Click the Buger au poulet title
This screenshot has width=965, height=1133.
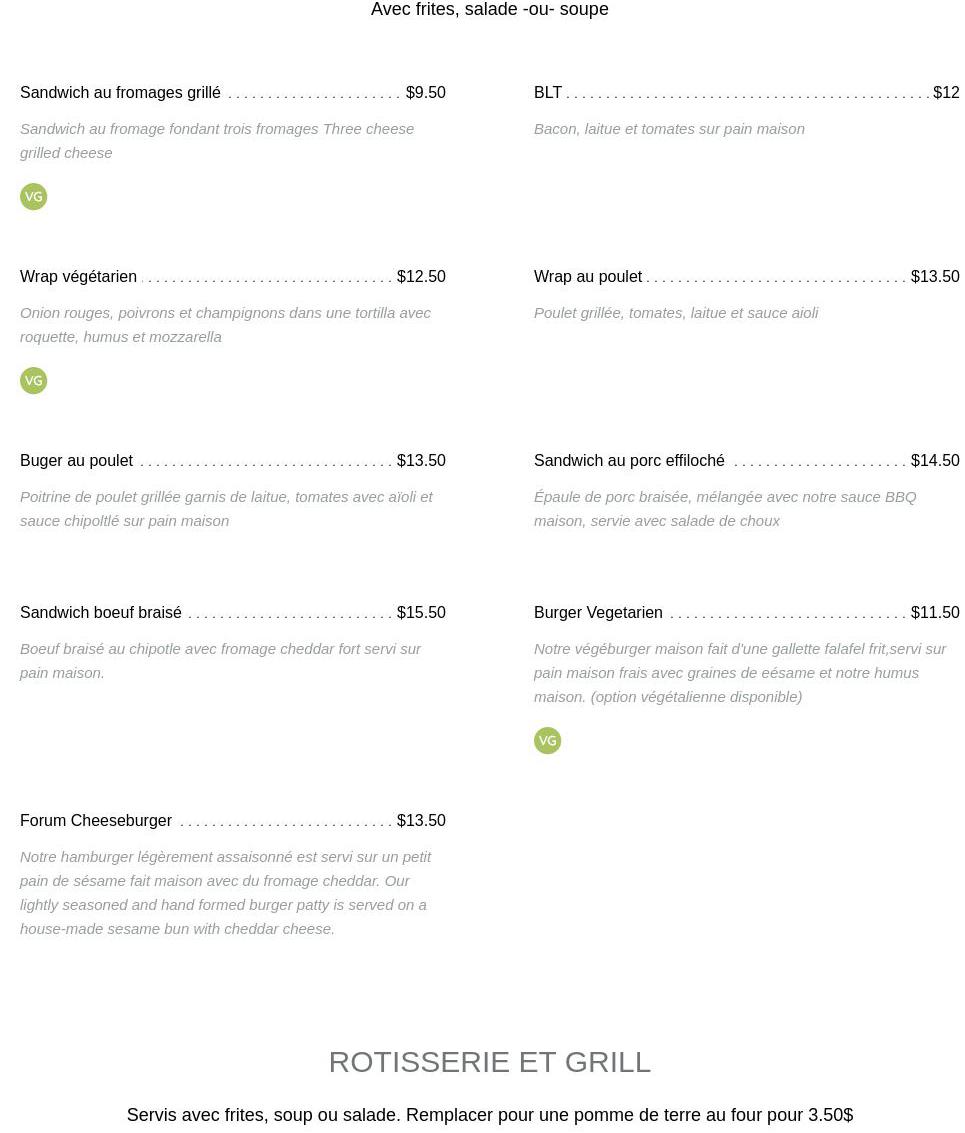pyautogui.click(x=76, y=461)
